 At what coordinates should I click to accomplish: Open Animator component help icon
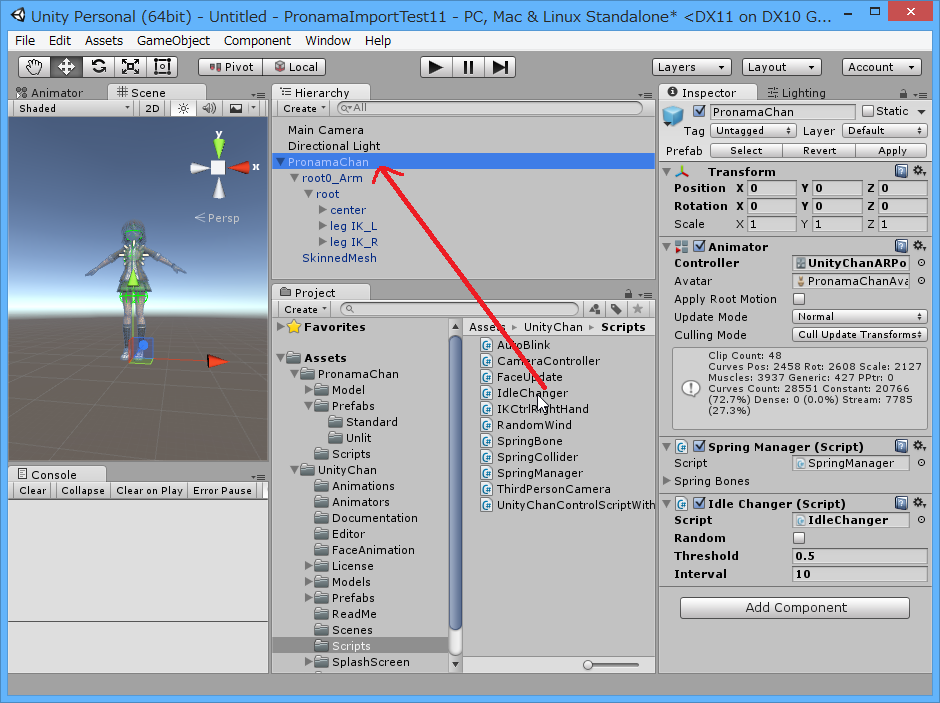click(901, 246)
